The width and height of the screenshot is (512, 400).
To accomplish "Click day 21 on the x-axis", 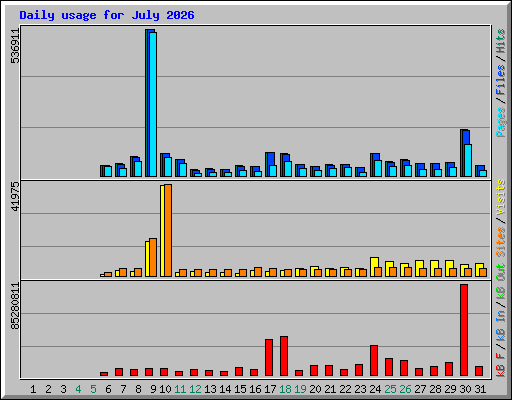I will 330,389.
